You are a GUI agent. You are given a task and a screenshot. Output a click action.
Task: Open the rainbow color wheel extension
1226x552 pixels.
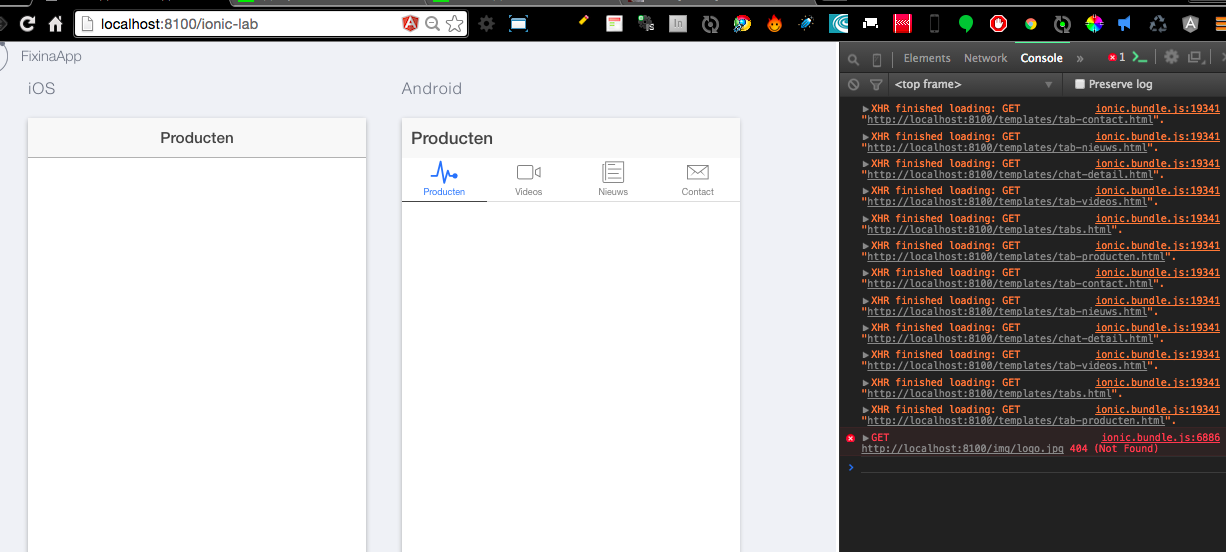tap(1094, 23)
